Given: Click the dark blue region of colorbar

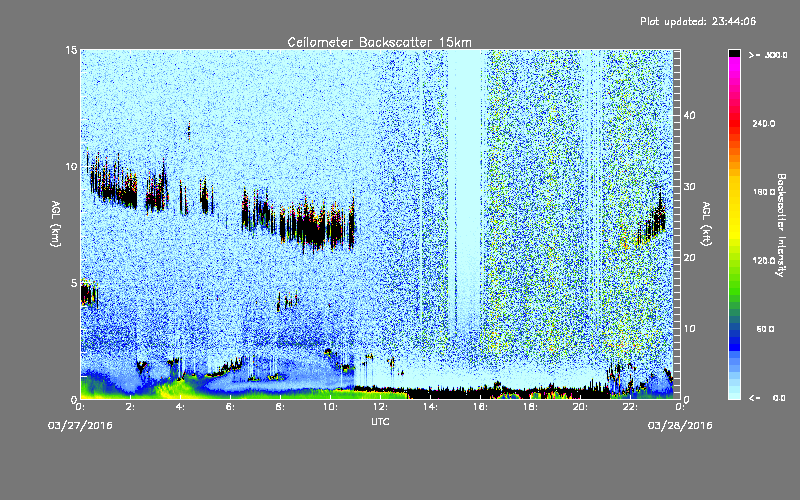Looking at the screenshot, I should pyautogui.click(x=734, y=339).
